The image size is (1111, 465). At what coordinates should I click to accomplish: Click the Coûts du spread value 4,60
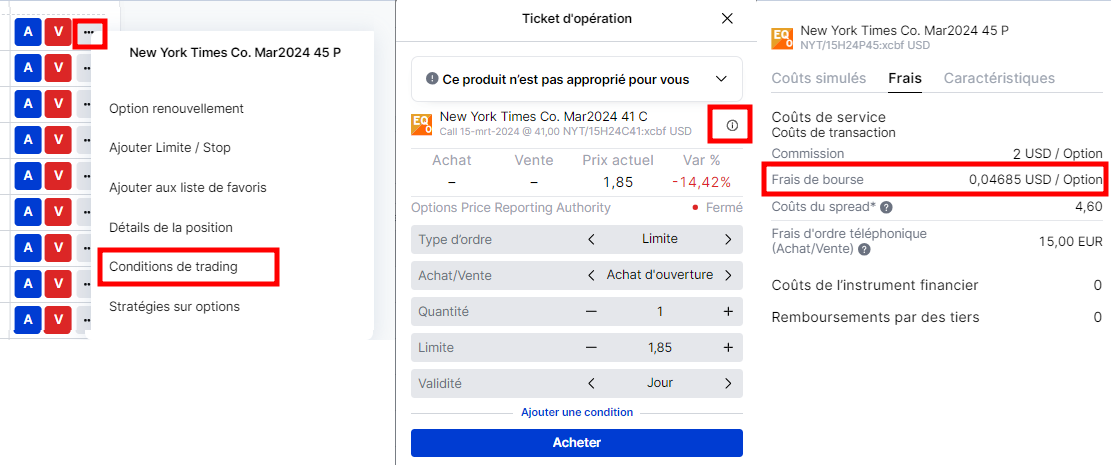1088,207
